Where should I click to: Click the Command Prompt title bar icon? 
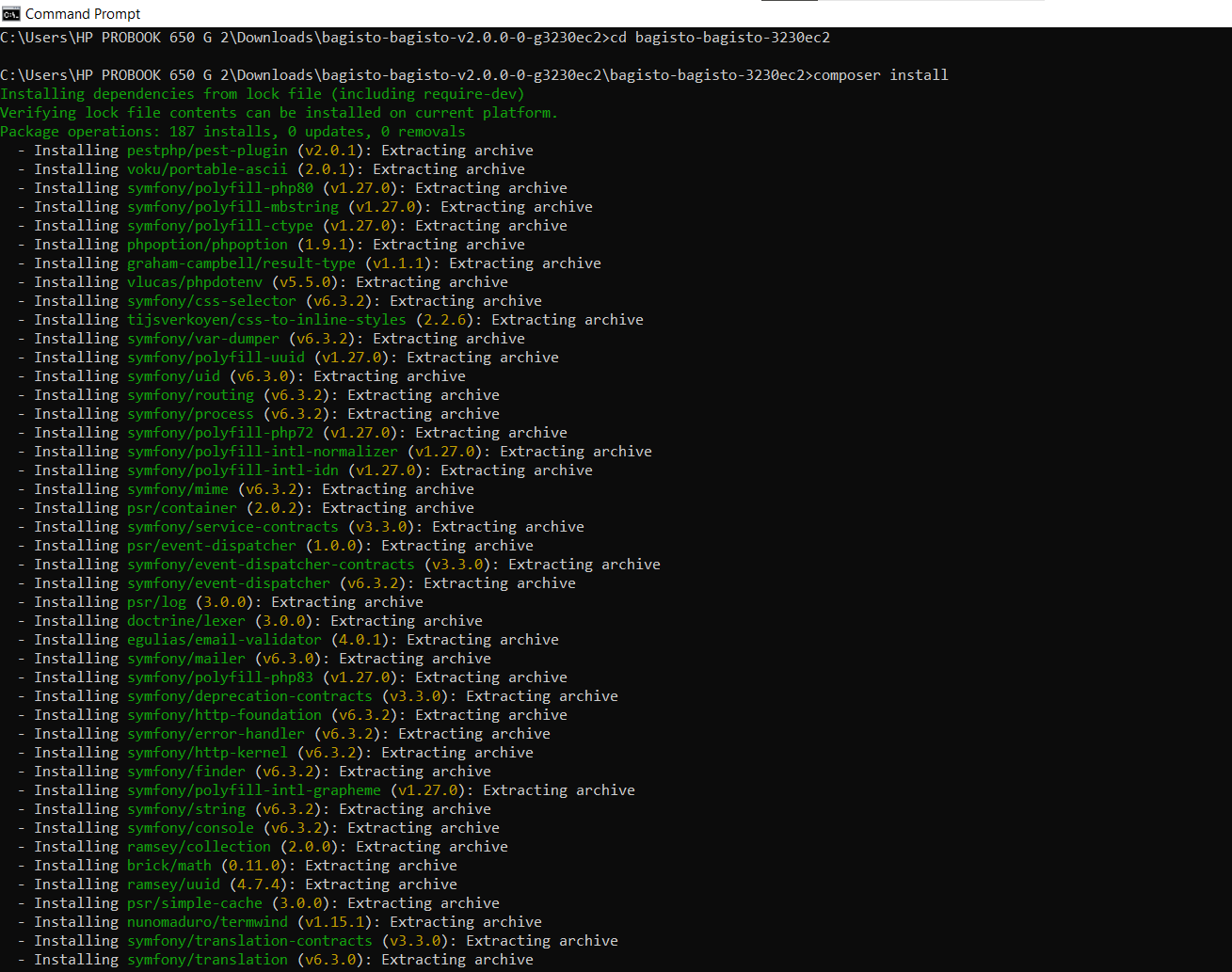11,13
